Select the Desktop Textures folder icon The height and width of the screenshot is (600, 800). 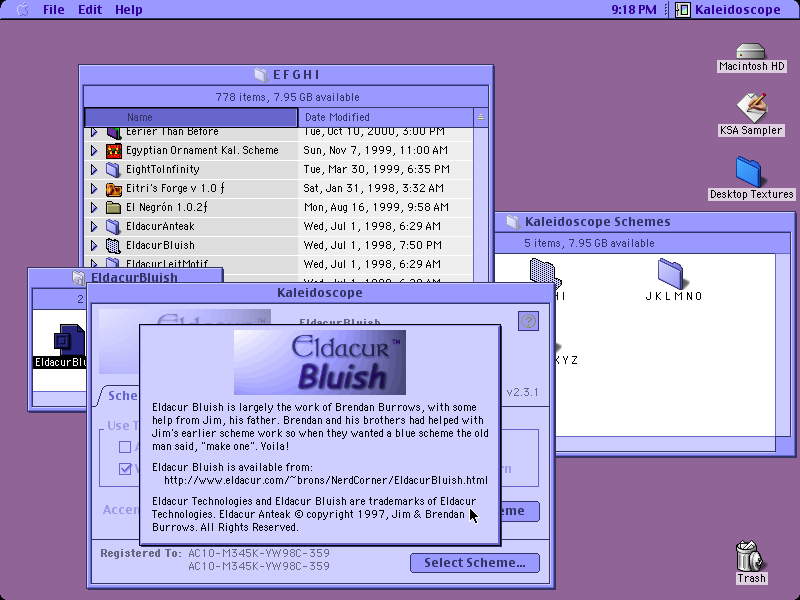point(751,178)
